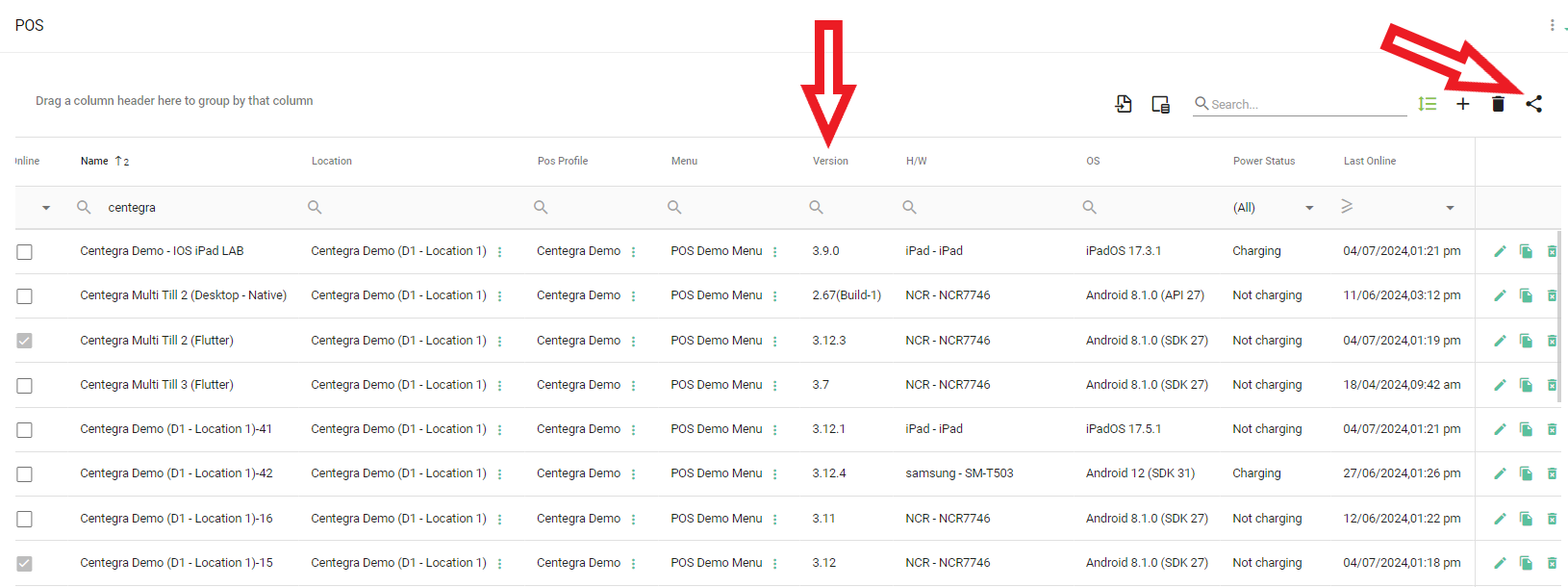Click the trash delete icon in toolbar
This screenshot has height=587, width=1568.
coord(1498,104)
